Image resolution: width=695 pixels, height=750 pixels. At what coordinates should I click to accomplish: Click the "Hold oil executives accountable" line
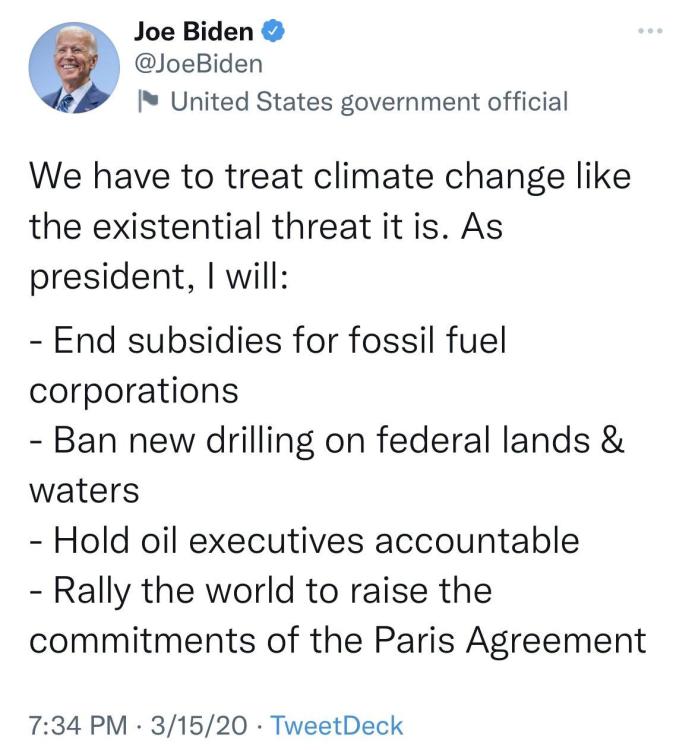coord(304,540)
